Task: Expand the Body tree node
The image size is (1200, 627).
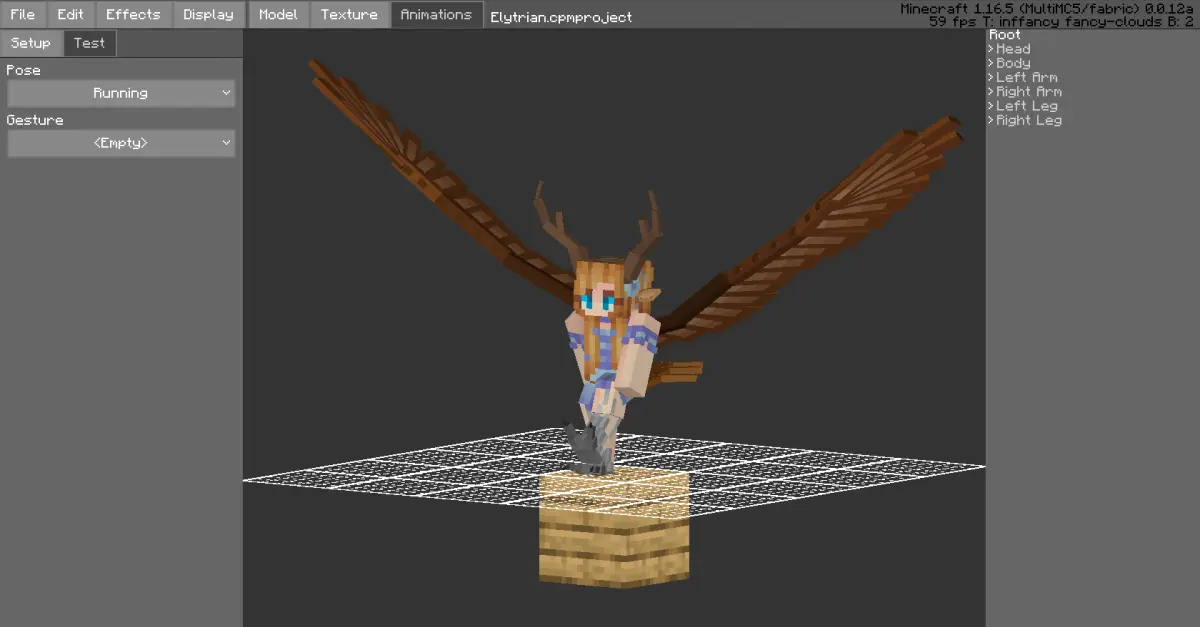Action: click(x=992, y=63)
